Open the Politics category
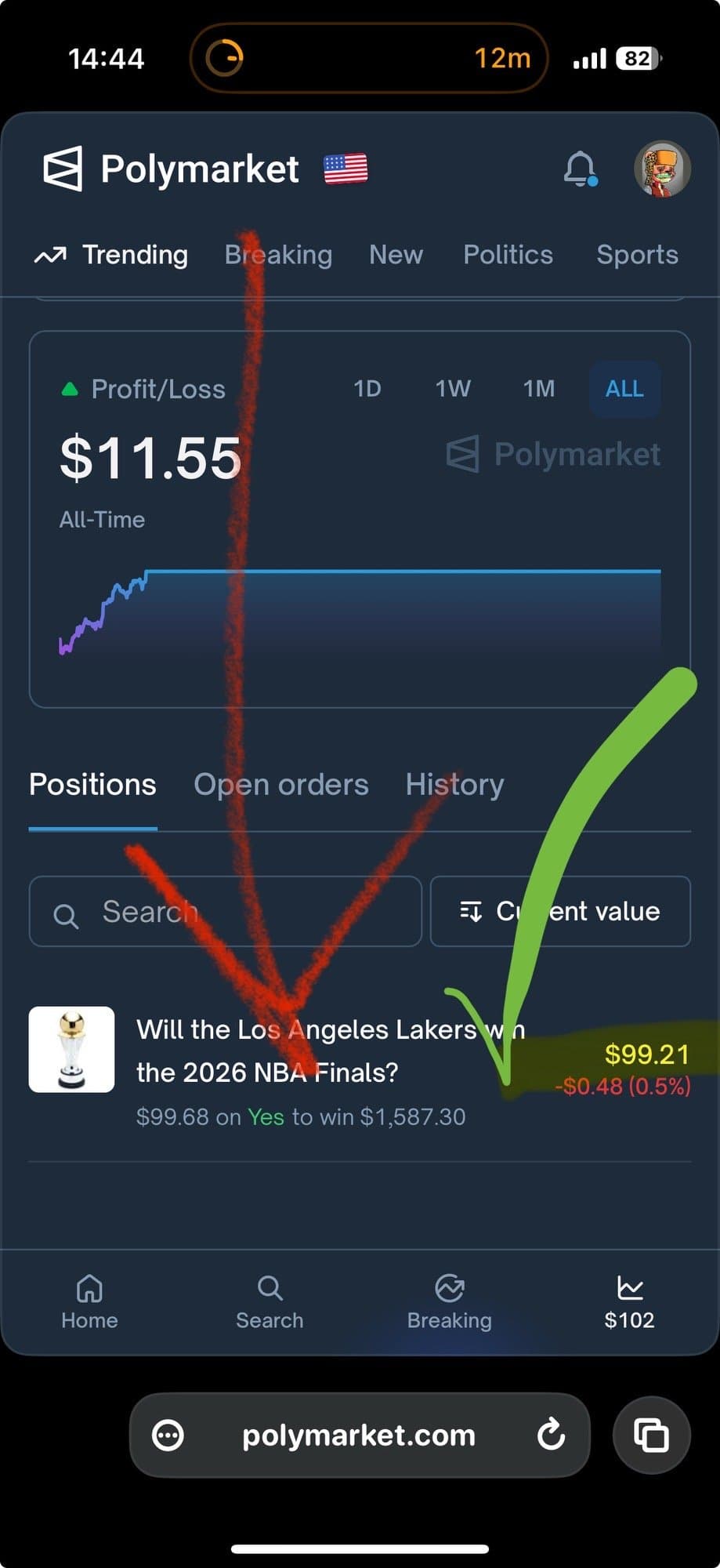The height and width of the screenshot is (1568, 720). coord(508,255)
